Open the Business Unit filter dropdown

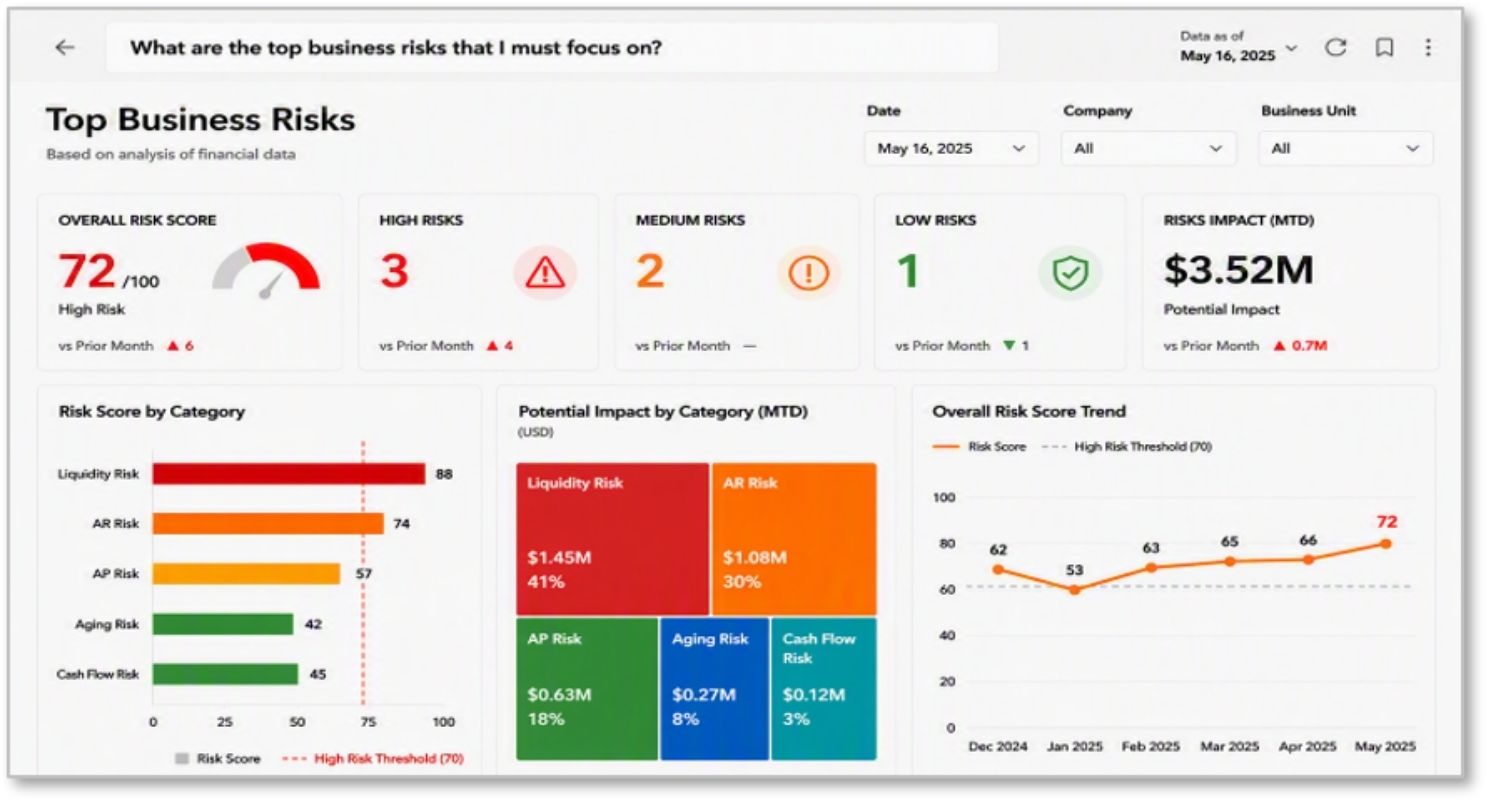(x=1346, y=148)
